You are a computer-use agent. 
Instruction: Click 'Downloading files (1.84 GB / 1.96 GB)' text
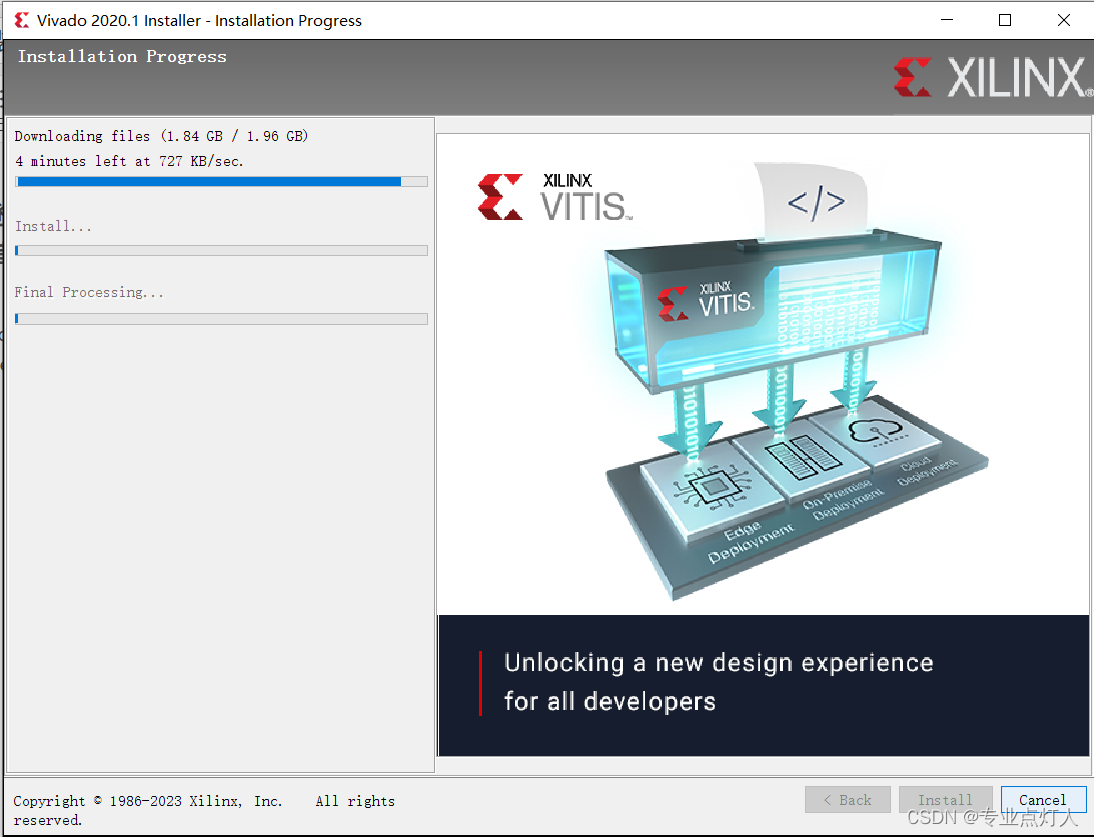(161, 136)
